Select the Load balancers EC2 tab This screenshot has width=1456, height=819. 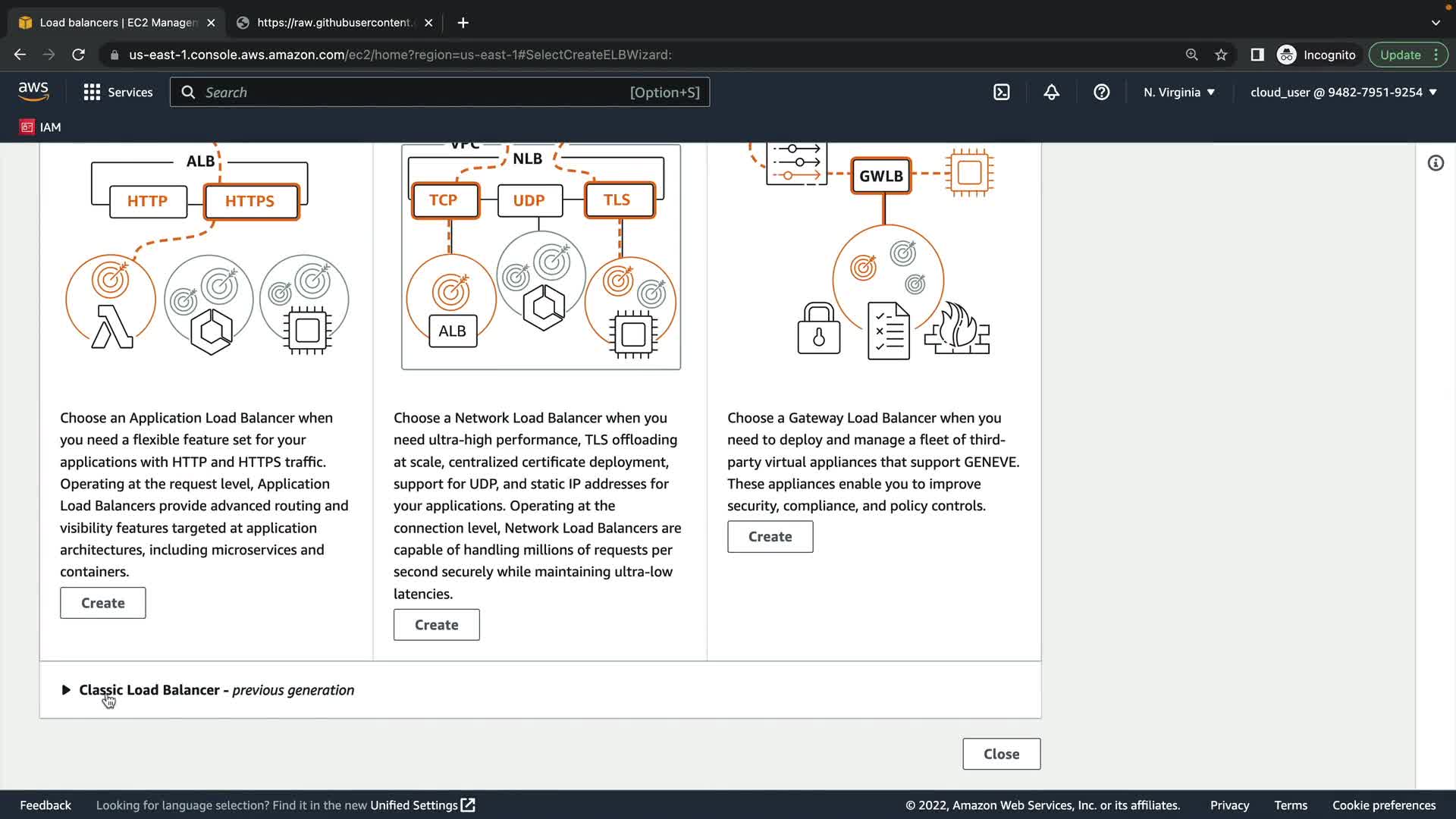[118, 23]
